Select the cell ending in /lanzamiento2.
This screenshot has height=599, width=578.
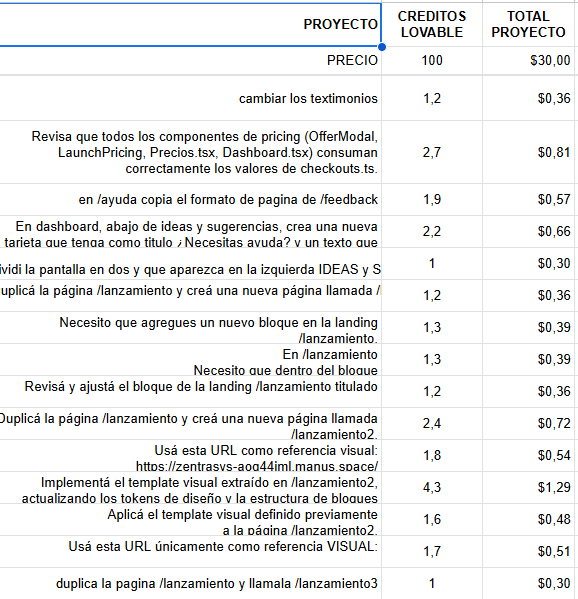(190, 424)
